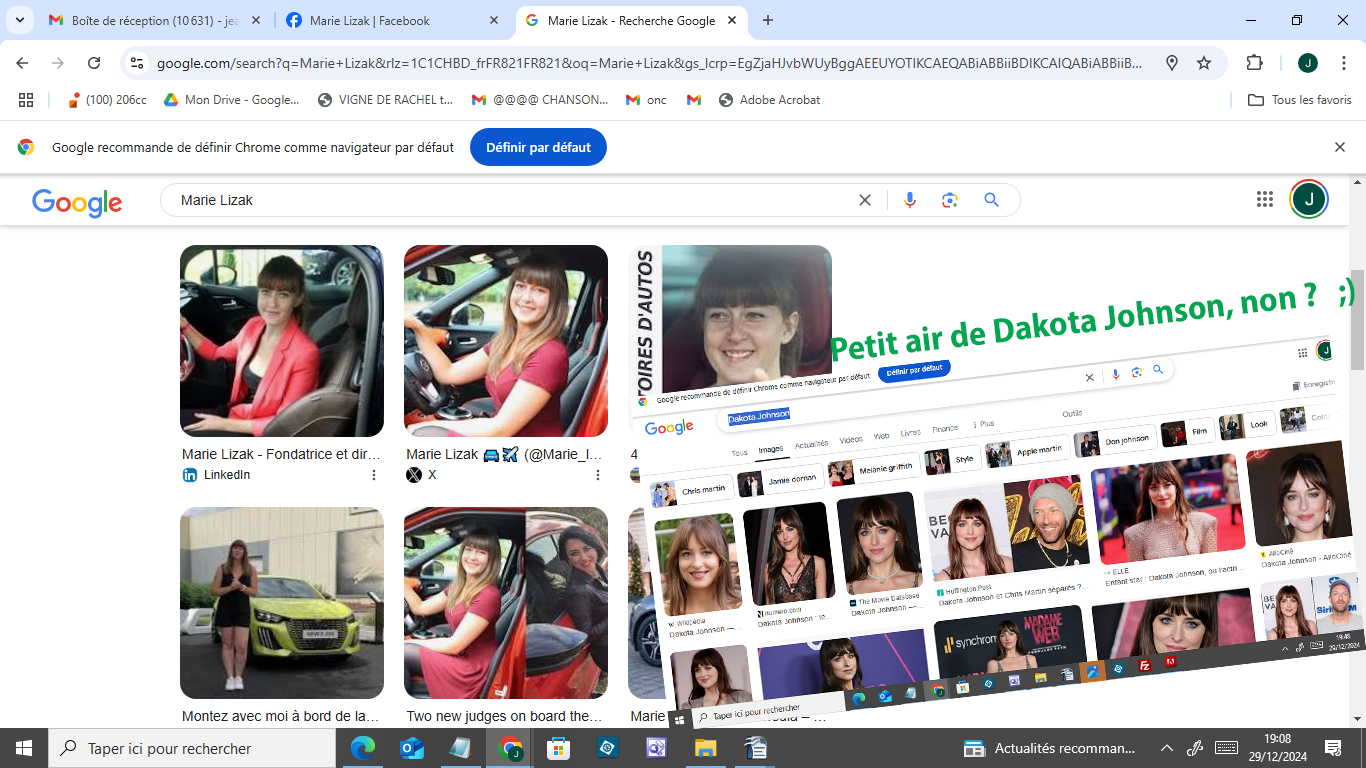Select the Marie Lizak - Recherche Google tab
This screenshot has width=1366, height=768.
point(632,20)
